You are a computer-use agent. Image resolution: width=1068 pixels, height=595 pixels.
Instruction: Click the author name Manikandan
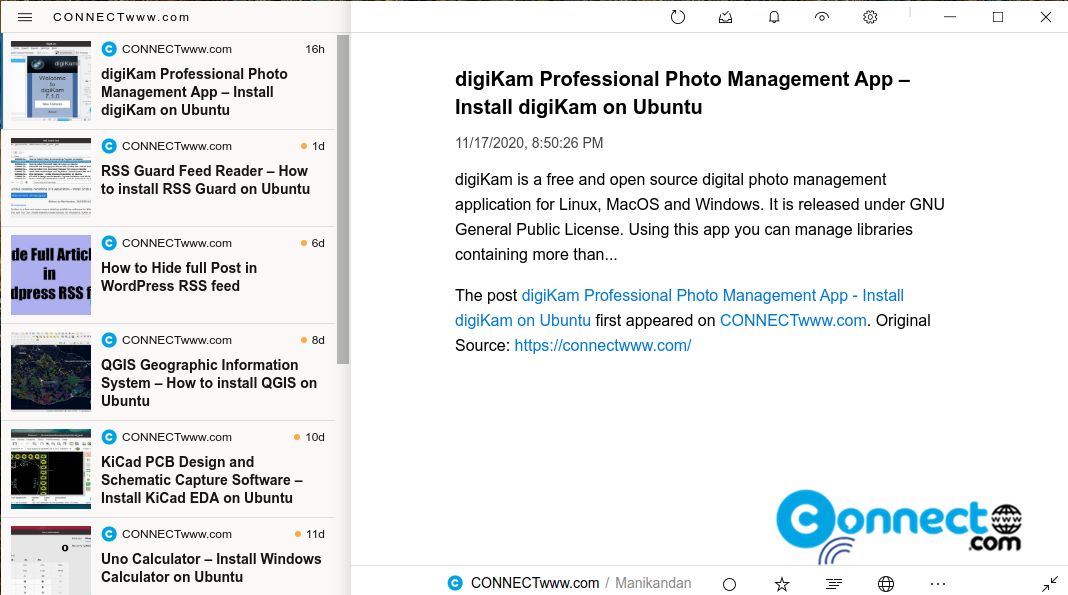(x=653, y=583)
